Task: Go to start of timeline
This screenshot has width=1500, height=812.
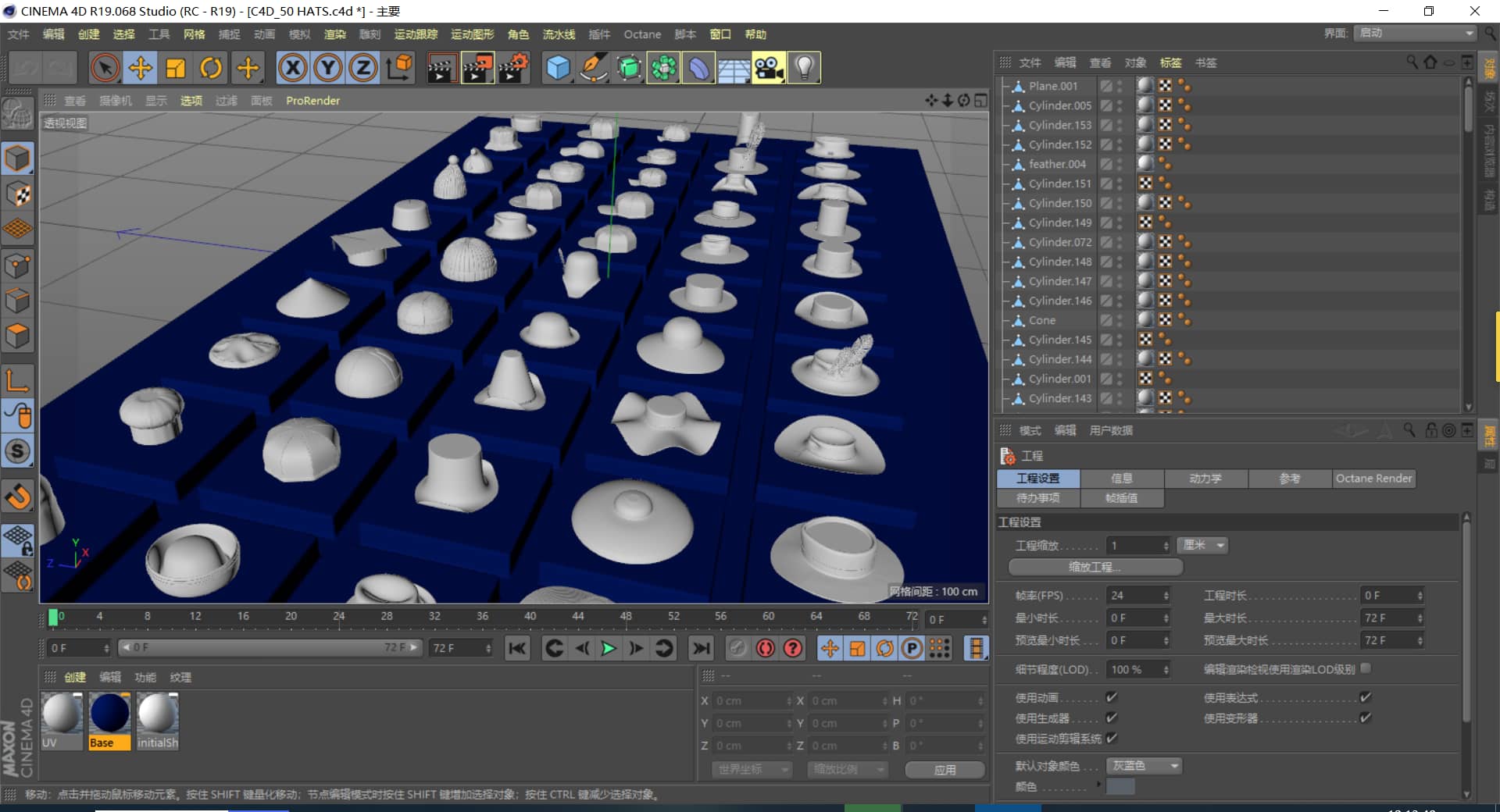Action: [x=517, y=648]
